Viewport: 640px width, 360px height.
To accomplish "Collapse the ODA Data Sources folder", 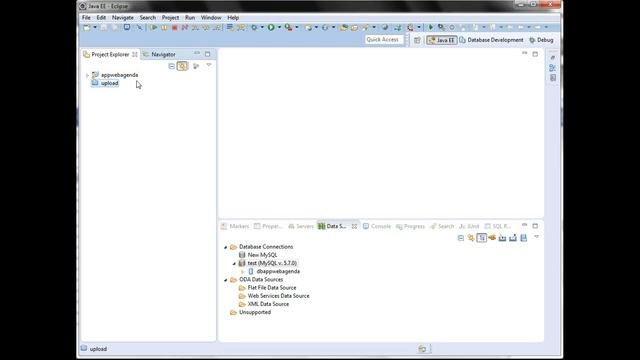I will (225, 280).
